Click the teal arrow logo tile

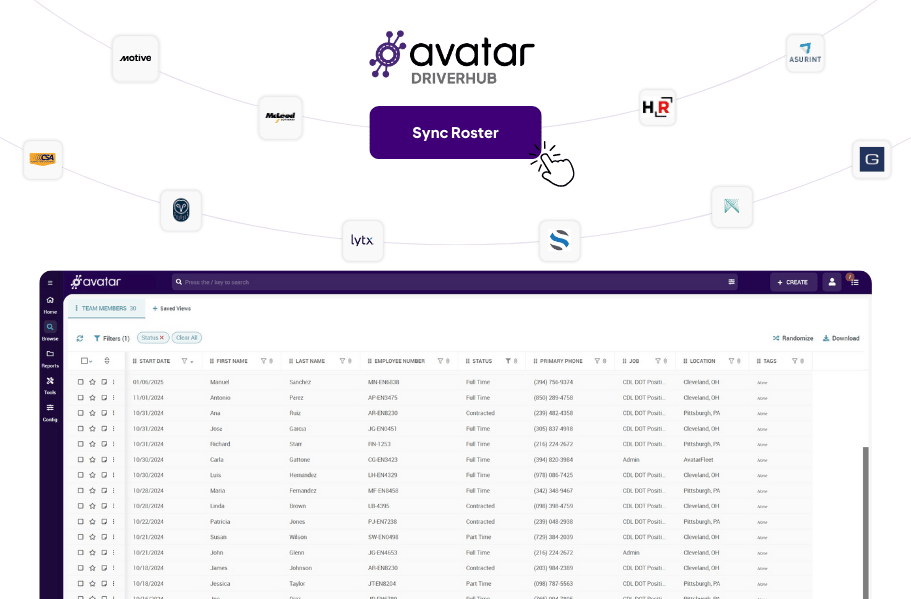(x=731, y=206)
